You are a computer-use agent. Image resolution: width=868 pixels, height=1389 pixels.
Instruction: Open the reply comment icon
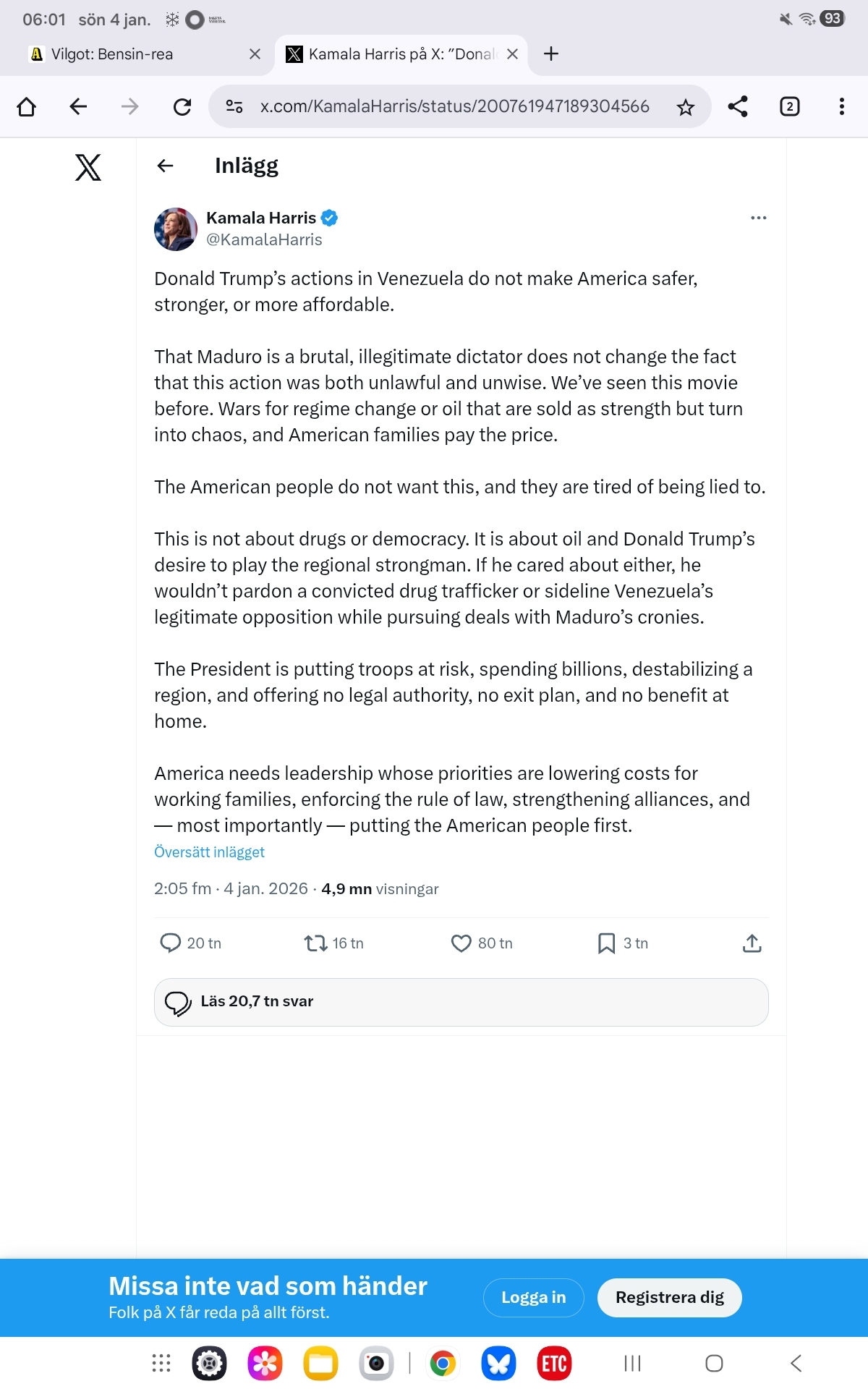pos(171,943)
